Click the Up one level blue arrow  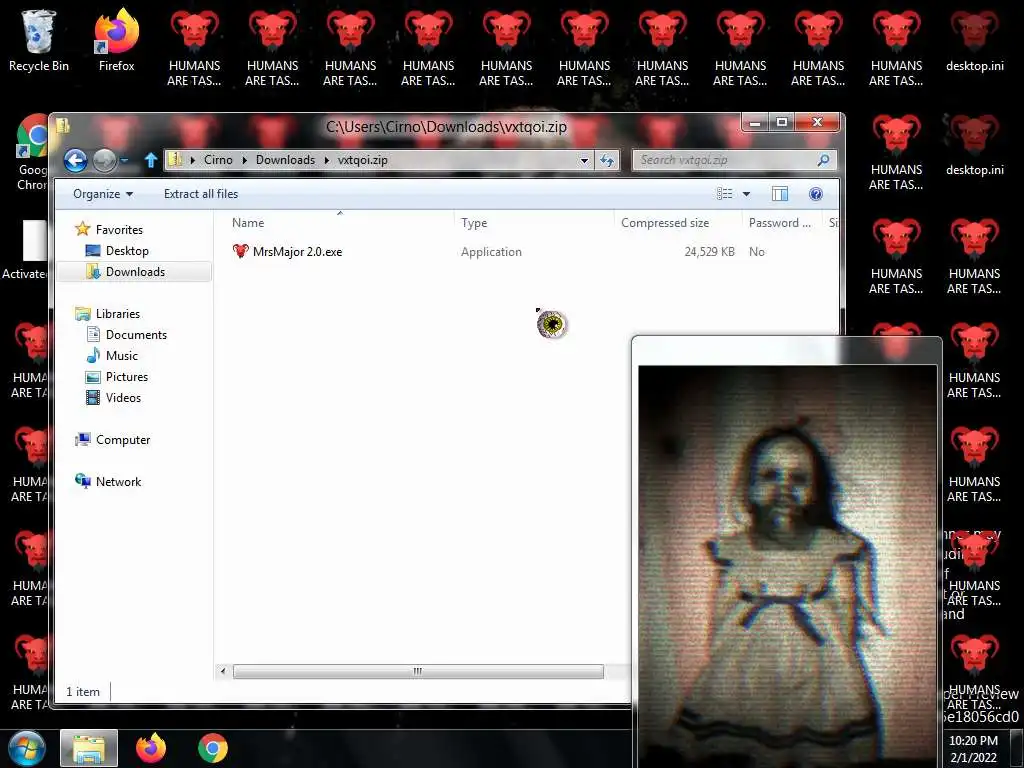pyautogui.click(x=151, y=160)
